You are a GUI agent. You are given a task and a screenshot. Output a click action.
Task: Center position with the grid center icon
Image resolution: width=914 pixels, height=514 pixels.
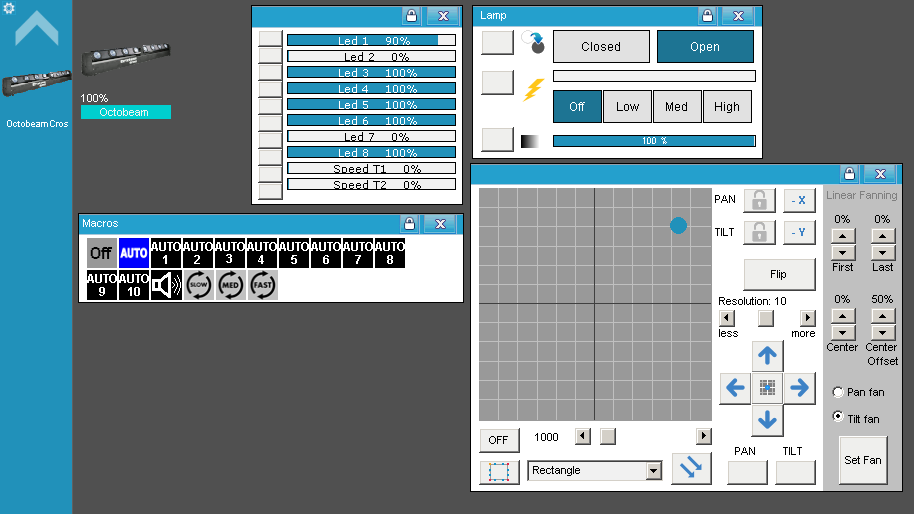pyautogui.click(x=767, y=388)
